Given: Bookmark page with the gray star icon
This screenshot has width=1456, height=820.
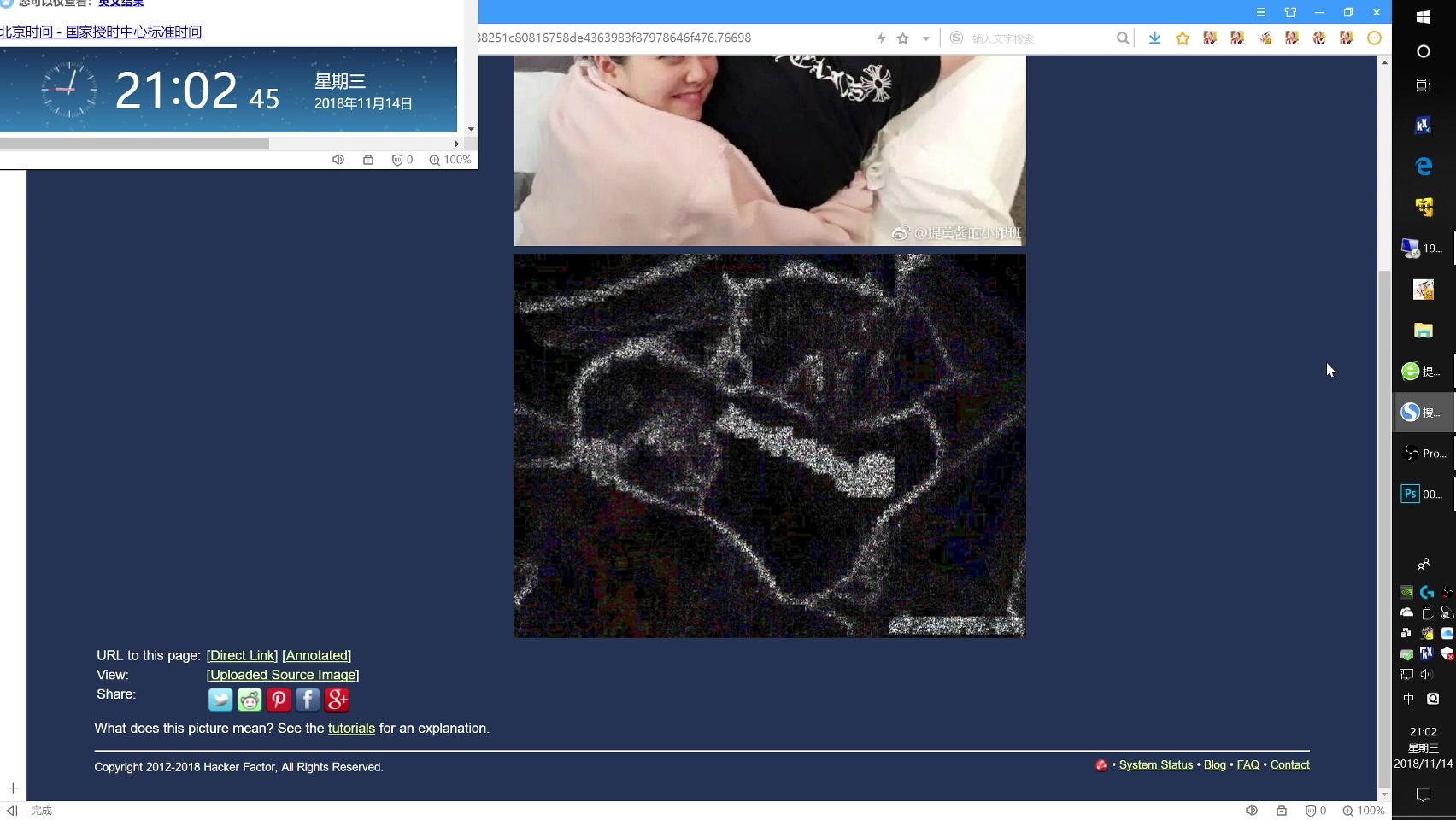Looking at the screenshot, I should (x=903, y=38).
